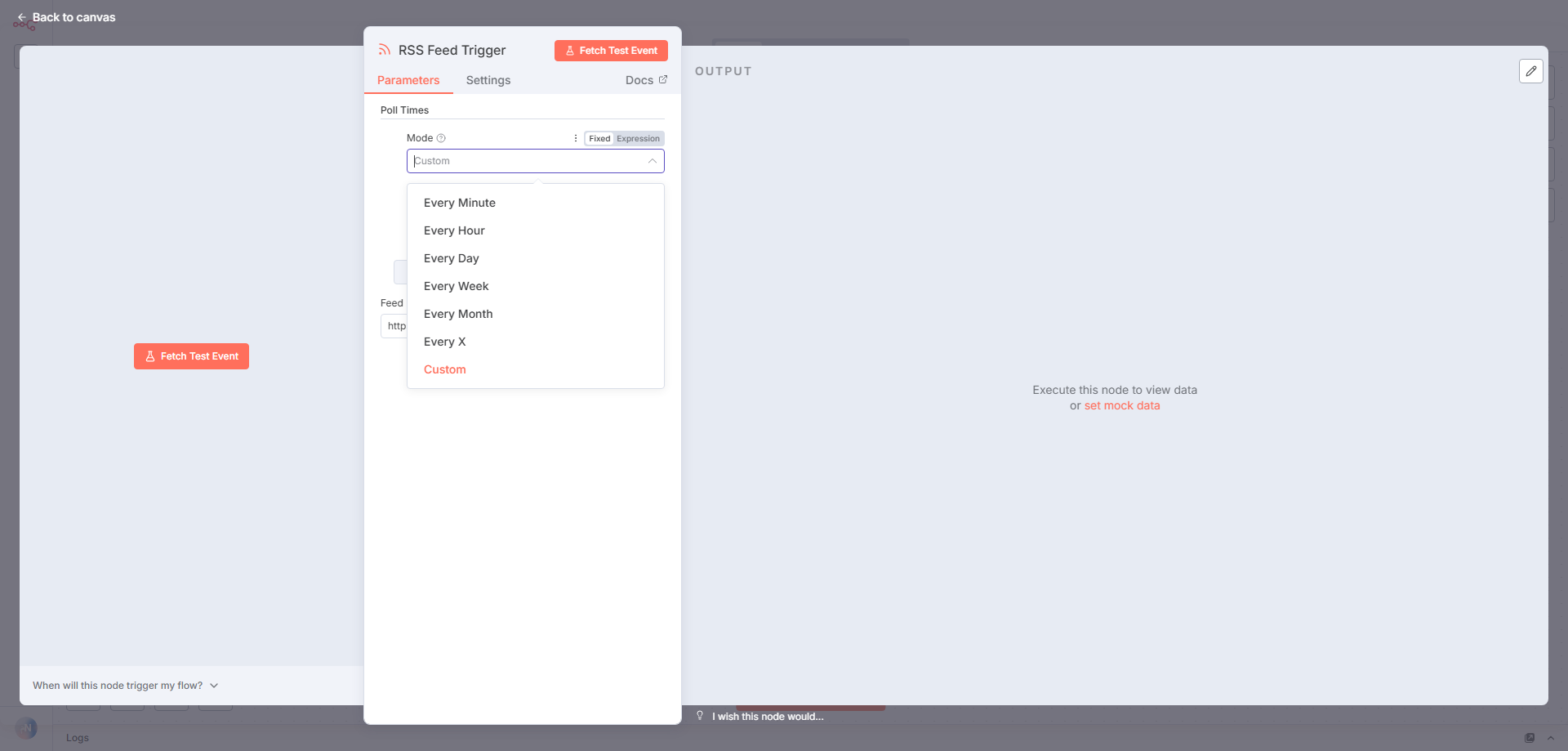Switch Mode field to Expression
The height and width of the screenshot is (751, 1568).
pos(638,139)
